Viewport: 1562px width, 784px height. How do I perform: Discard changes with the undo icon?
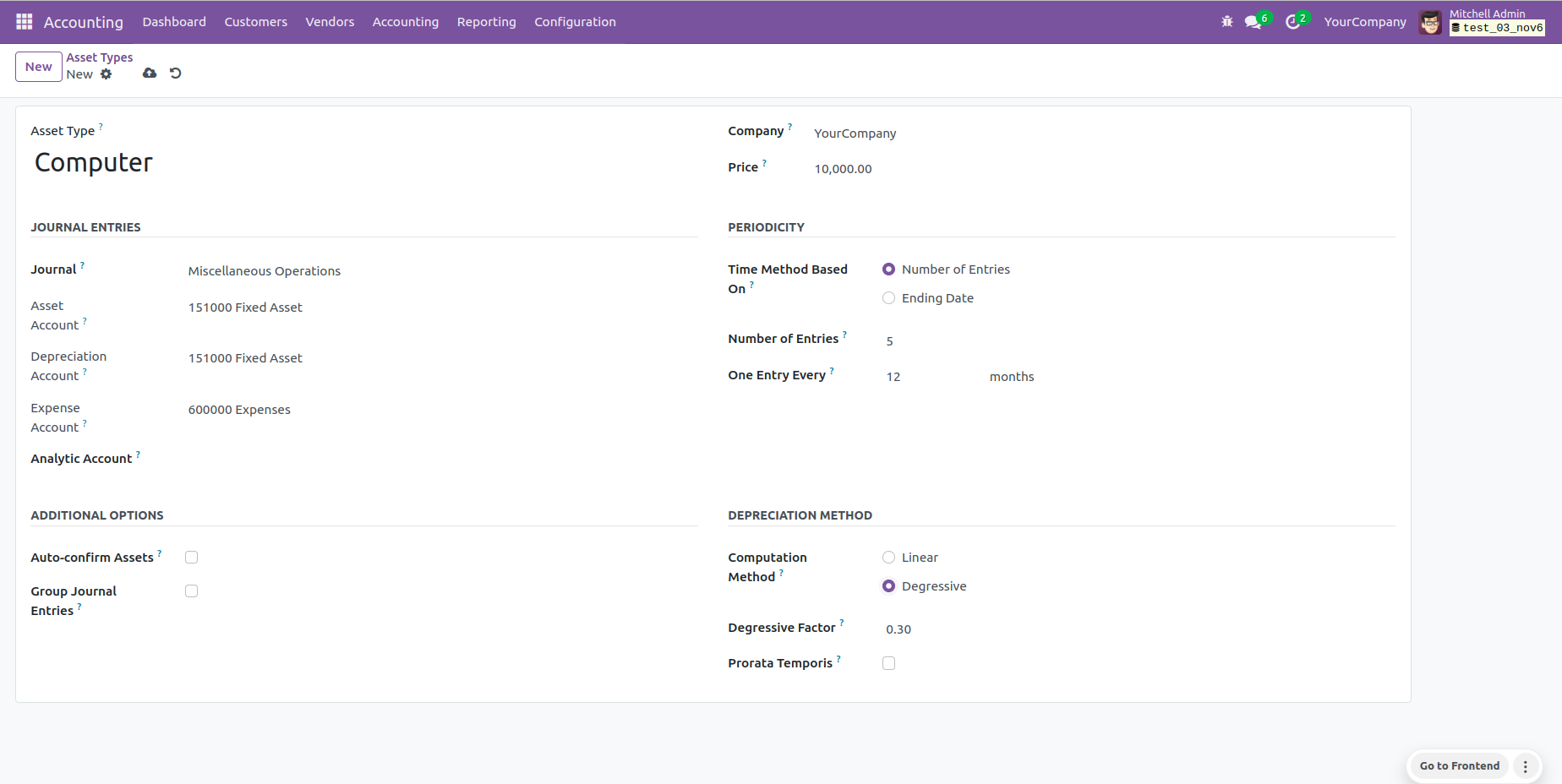pyautogui.click(x=176, y=73)
